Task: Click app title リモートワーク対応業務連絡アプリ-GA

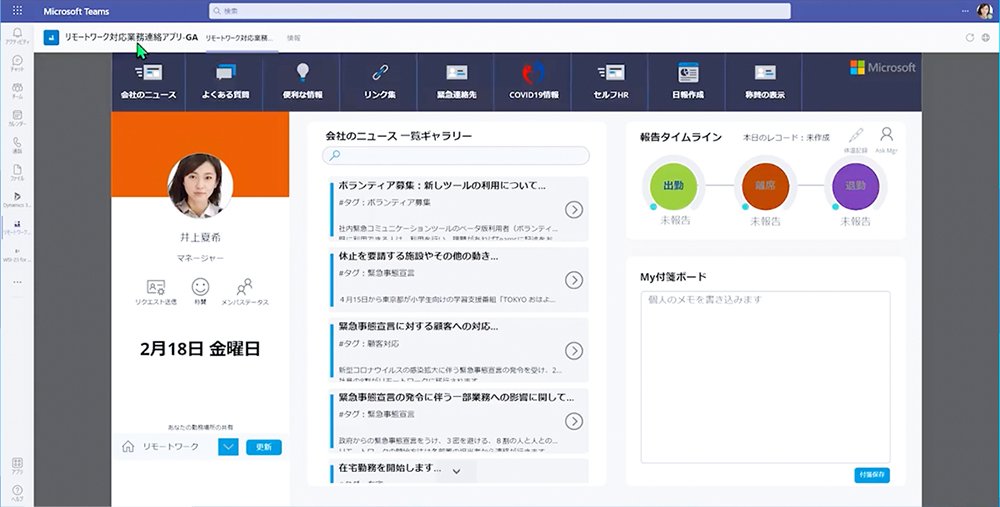Action: tap(131, 38)
